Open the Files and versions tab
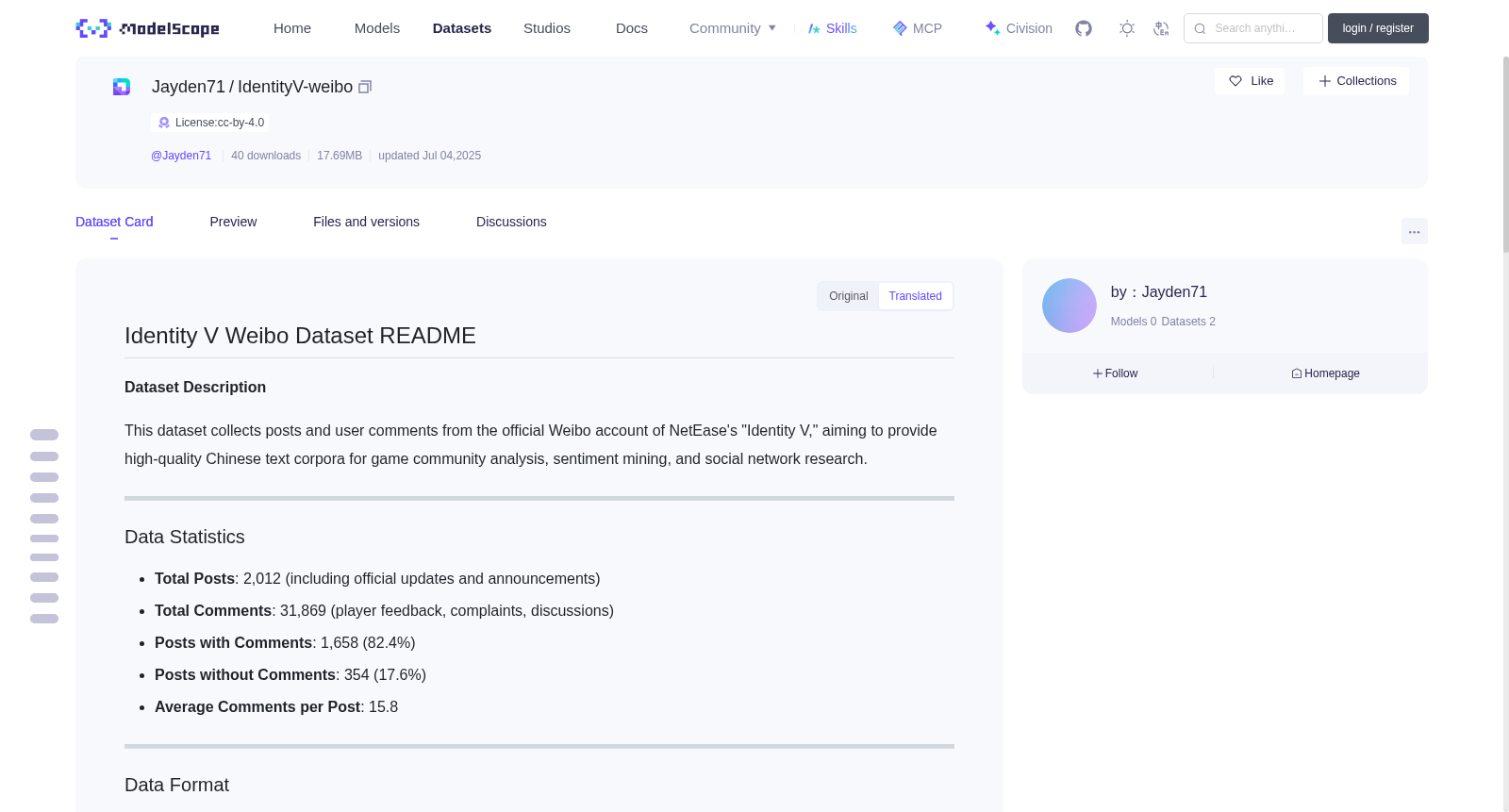 [x=366, y=222]
